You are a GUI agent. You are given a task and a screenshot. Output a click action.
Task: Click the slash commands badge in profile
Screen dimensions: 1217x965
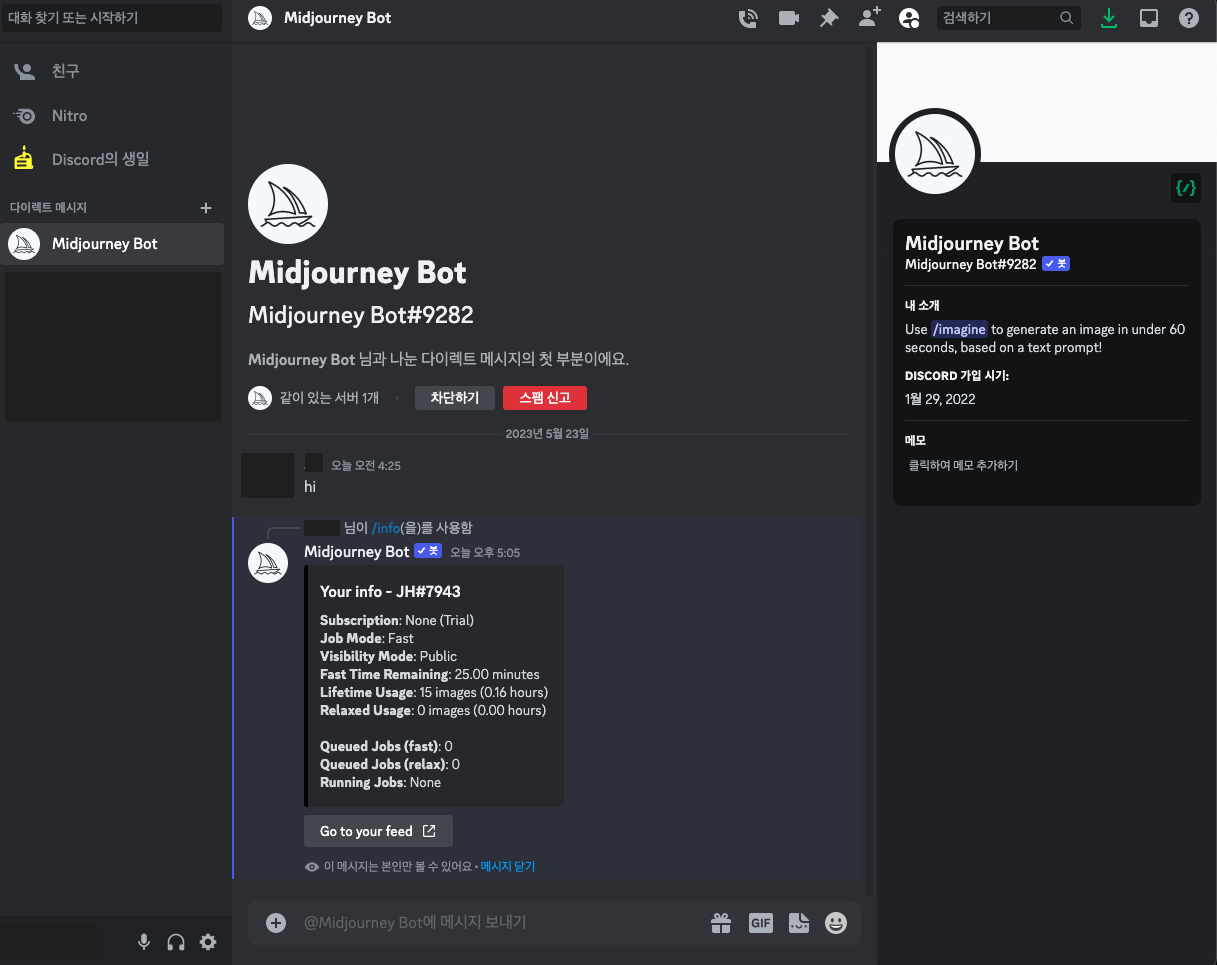(1186, 187)
